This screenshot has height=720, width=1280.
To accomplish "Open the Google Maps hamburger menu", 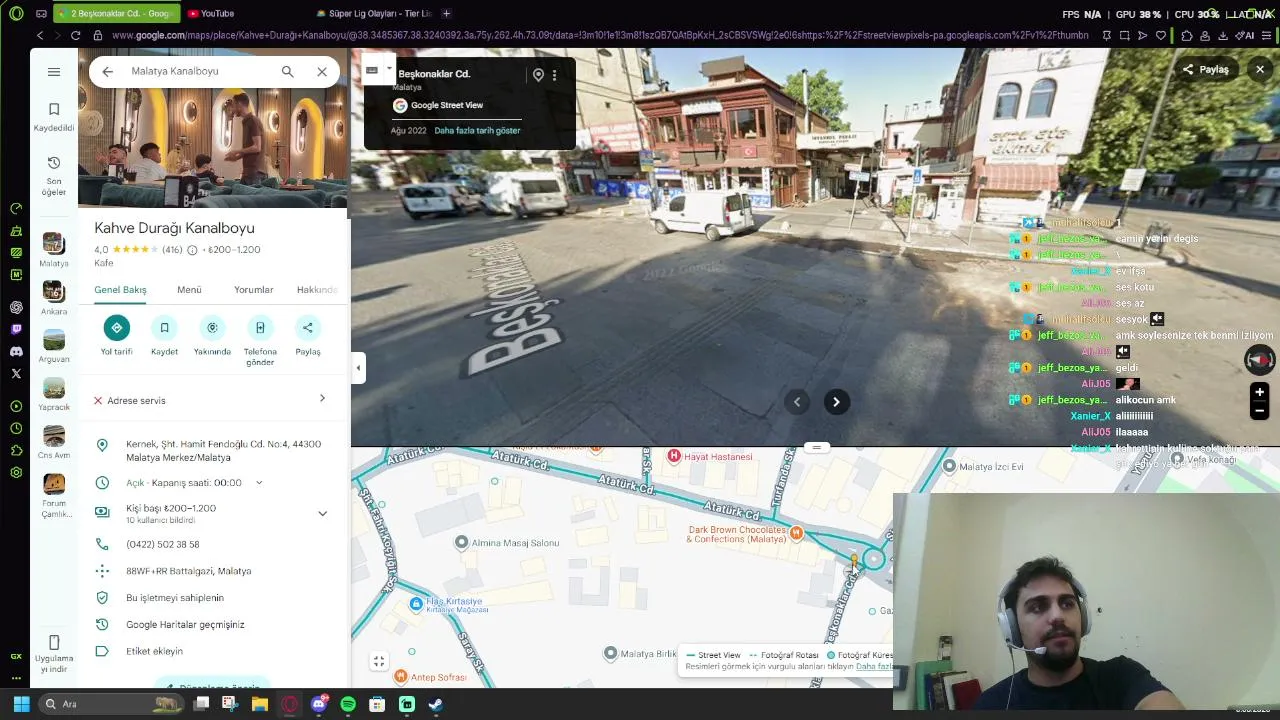I will click(54, 72).
